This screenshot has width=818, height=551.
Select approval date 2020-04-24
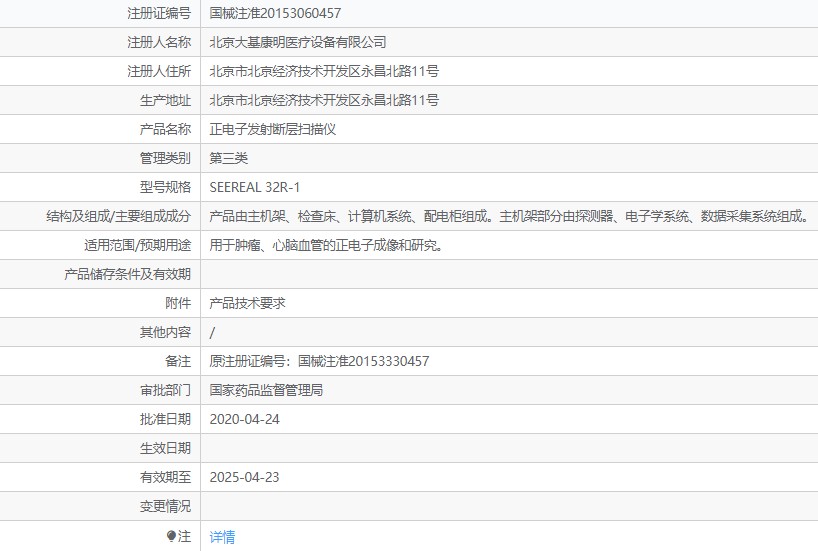tap(245, 419)
